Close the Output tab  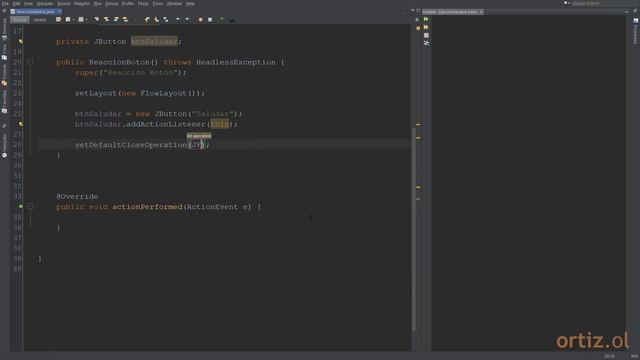click(481, 12)
